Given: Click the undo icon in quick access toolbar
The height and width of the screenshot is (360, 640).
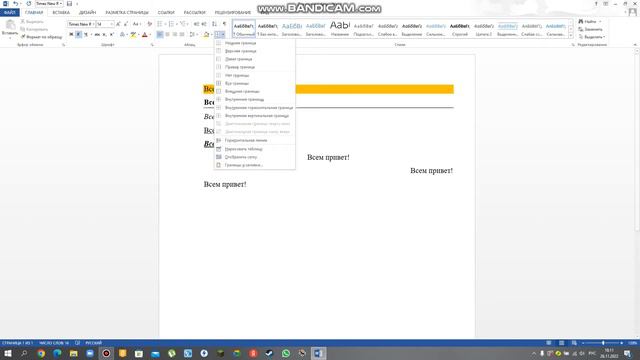Looking at the screenshot, I should click(x=16, y=4).
